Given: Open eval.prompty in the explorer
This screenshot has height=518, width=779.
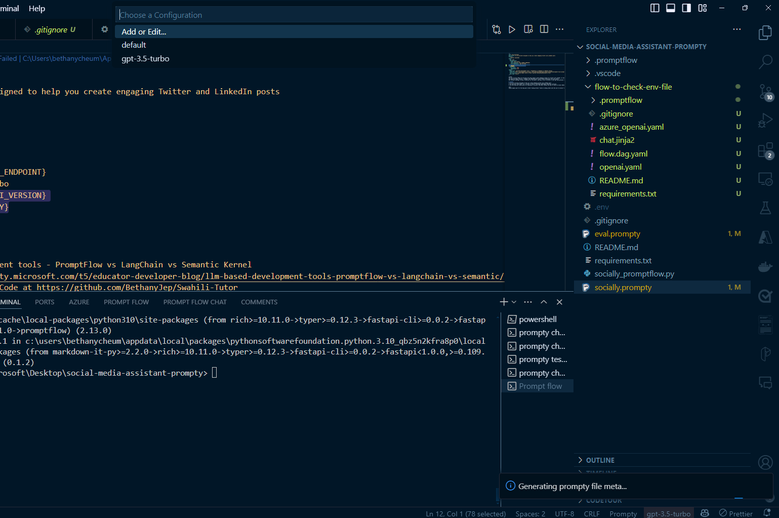Looking at the screenshot, I should coord(617,234).
